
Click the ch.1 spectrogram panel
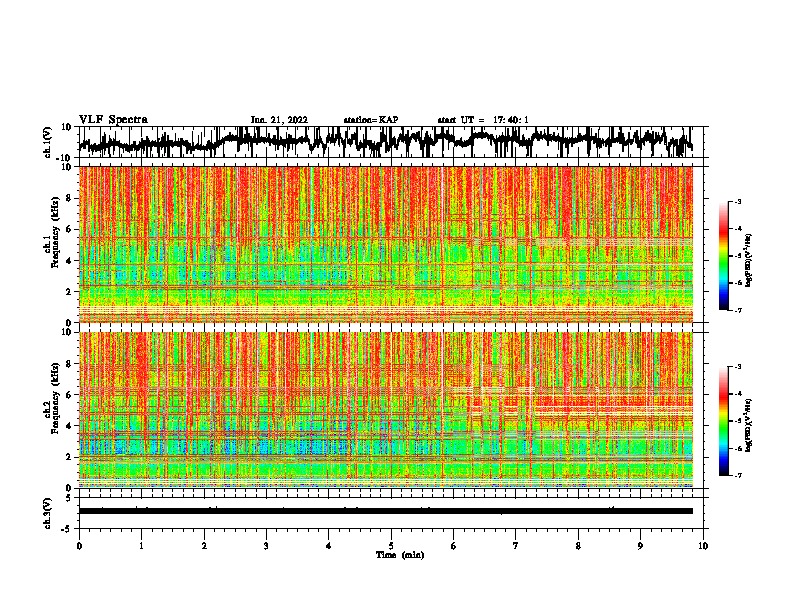pyautogui.click(x=385, y=244)
